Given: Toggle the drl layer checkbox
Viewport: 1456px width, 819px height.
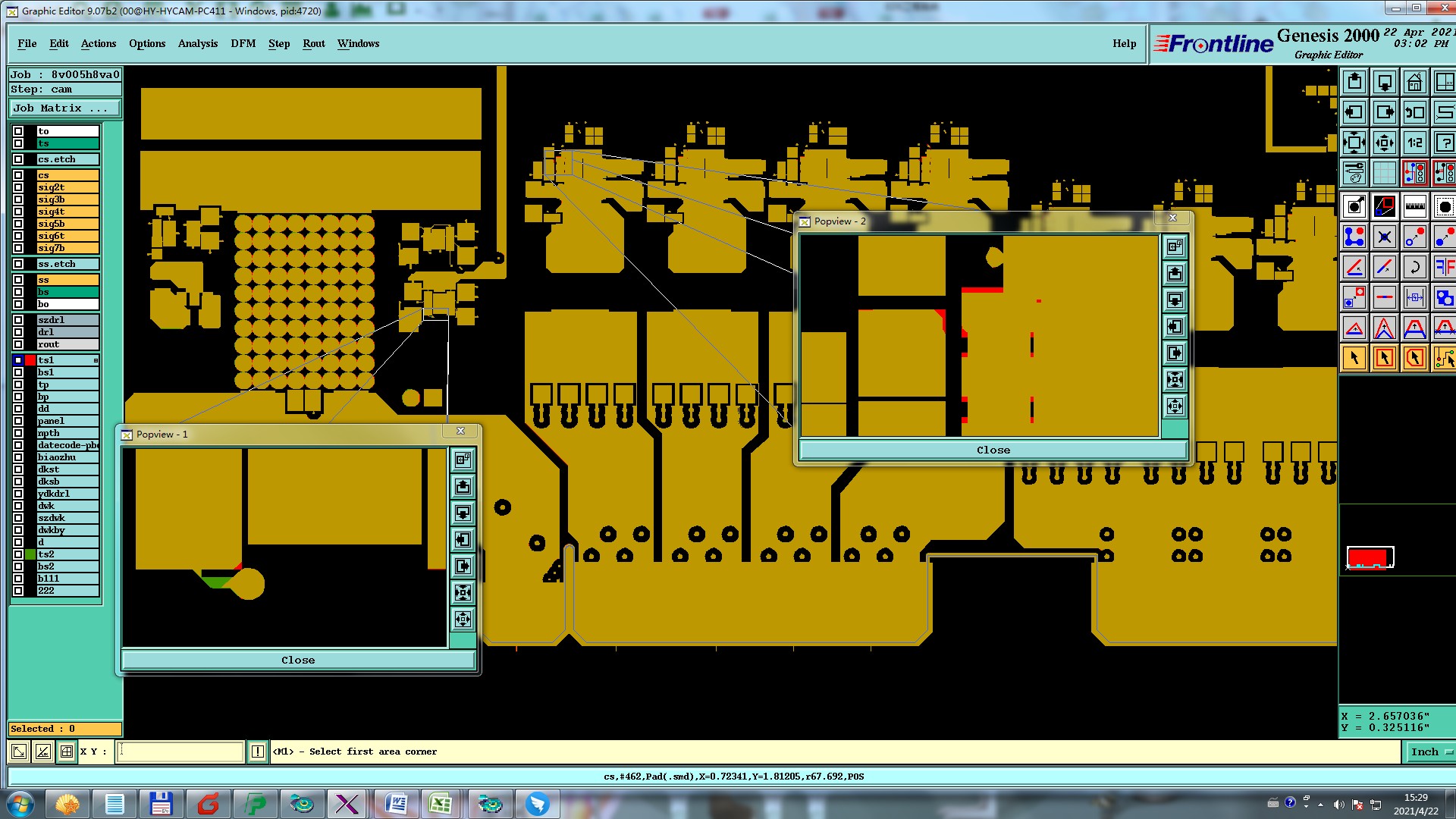Looking at the screenshot, I should coord(18,332).
